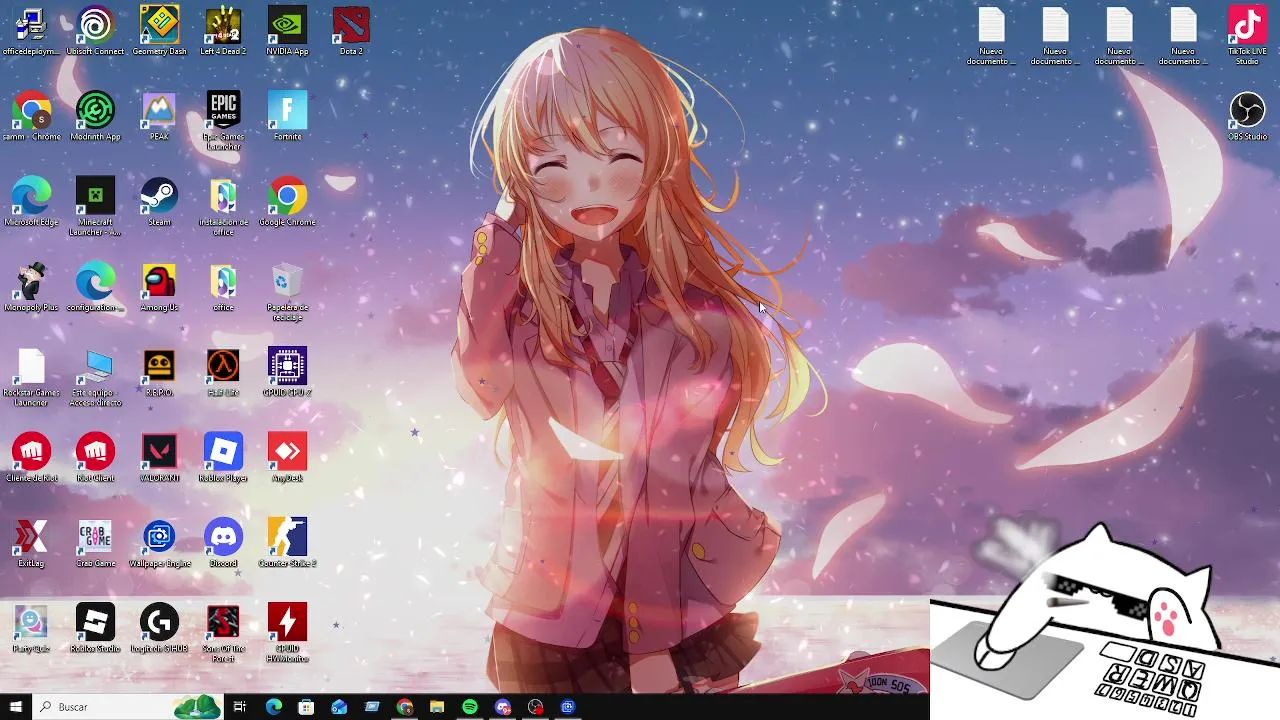Select the Roblox Studio desktop shortcut
This screenshot has height=720, width=1280.
[95, 629]
